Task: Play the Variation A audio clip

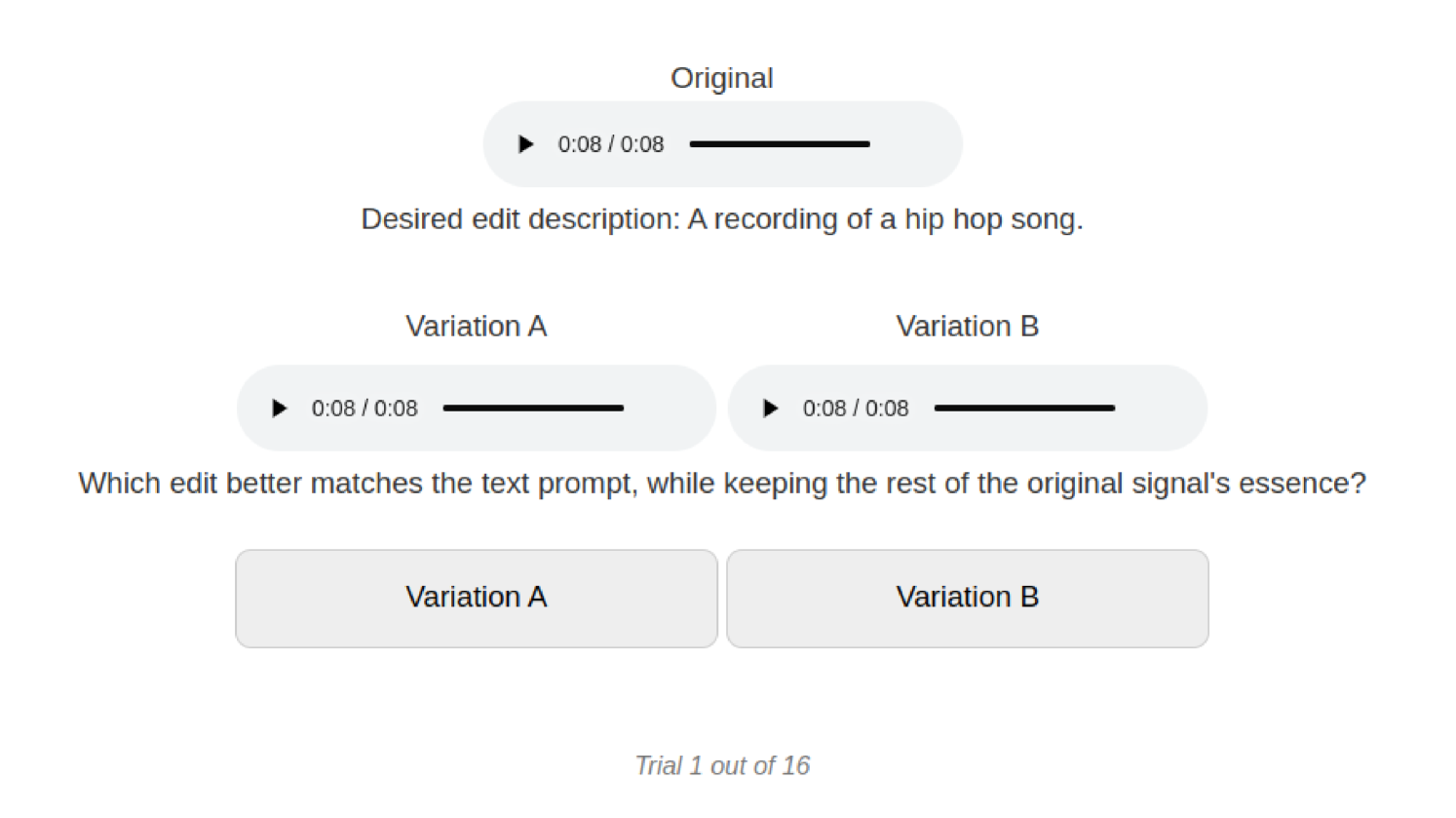Action: (x=280, y=409)
